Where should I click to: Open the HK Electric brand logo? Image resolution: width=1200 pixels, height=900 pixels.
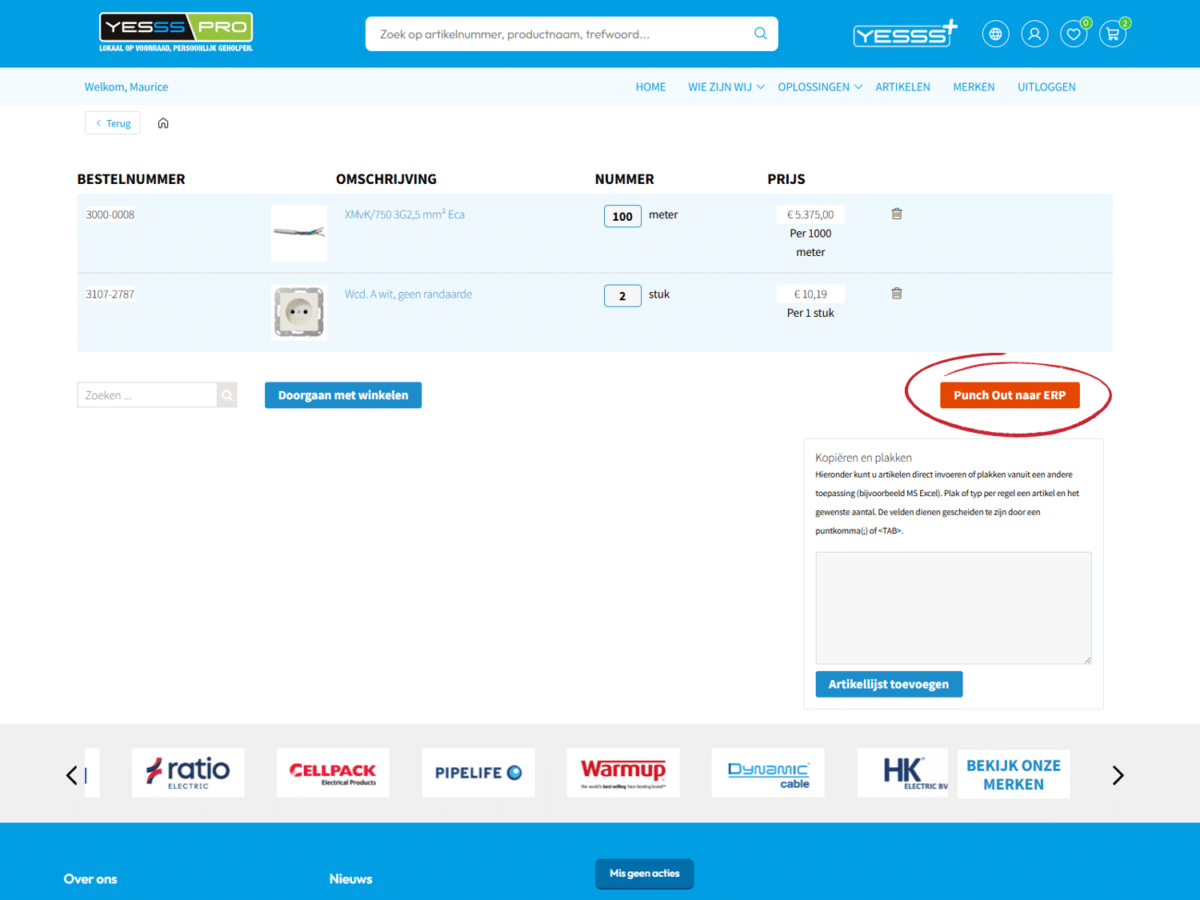(903, 773)
